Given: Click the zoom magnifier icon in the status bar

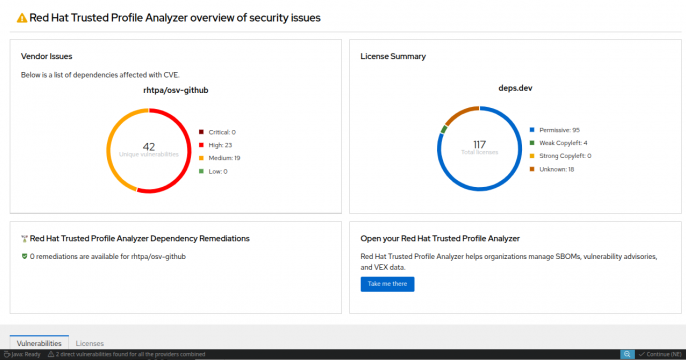Looking at the screenshot, I should coord(627,354).
